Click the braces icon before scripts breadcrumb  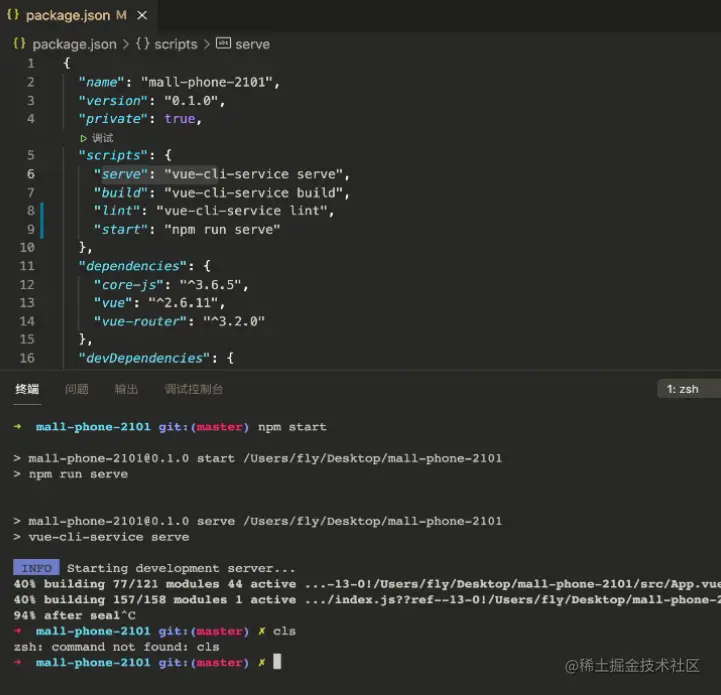coord(143,44)
